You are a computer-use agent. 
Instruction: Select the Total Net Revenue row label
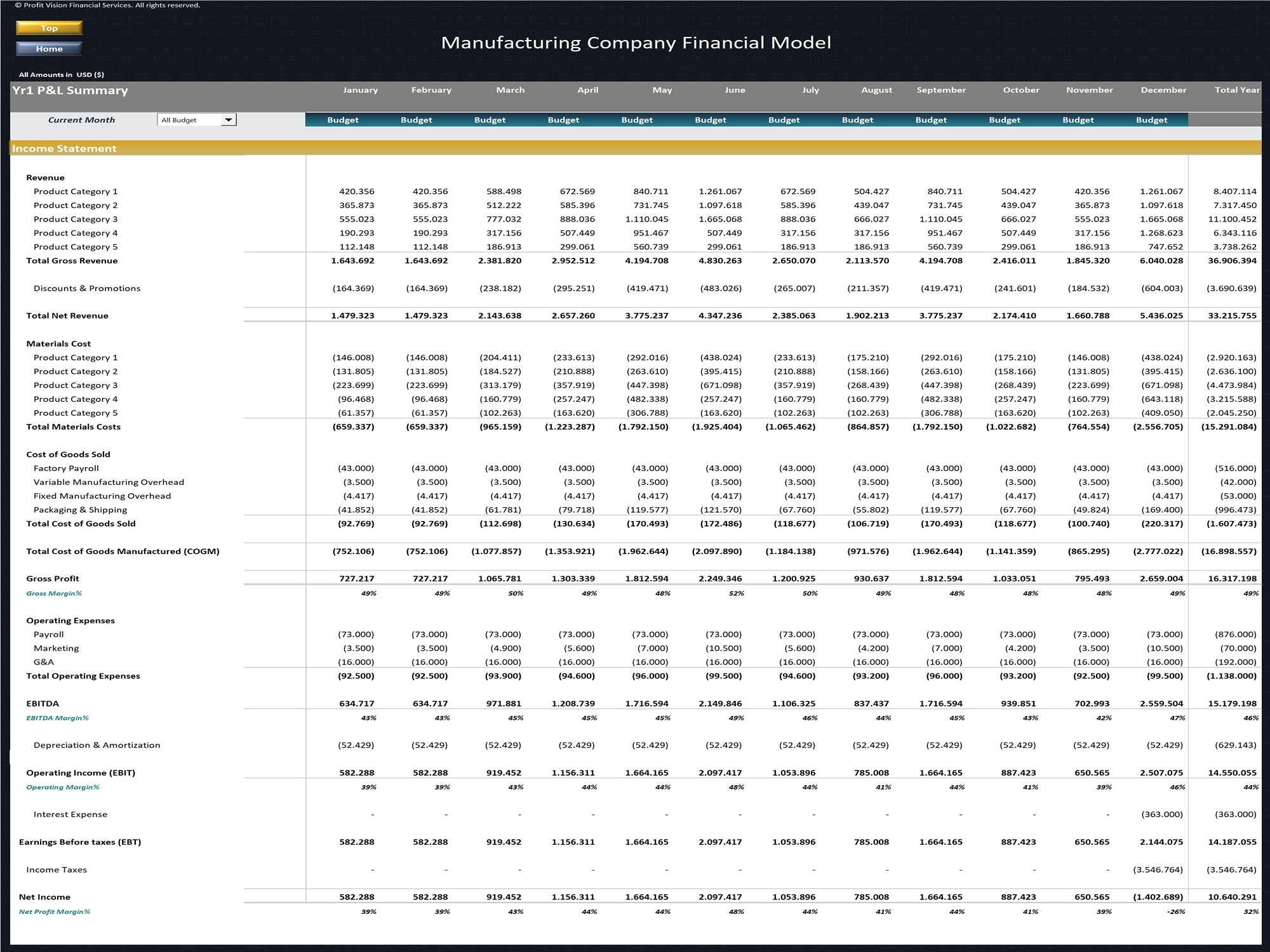click(67, 315)
